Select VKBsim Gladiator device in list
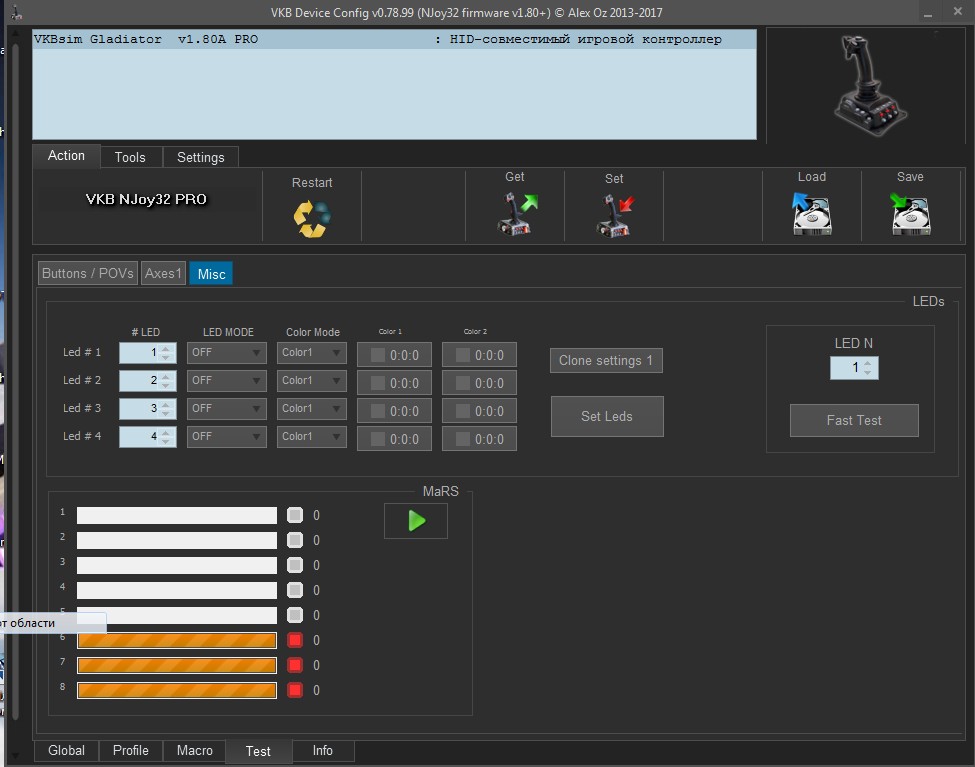Screen dimensions: 975x767 click(394, 39)
